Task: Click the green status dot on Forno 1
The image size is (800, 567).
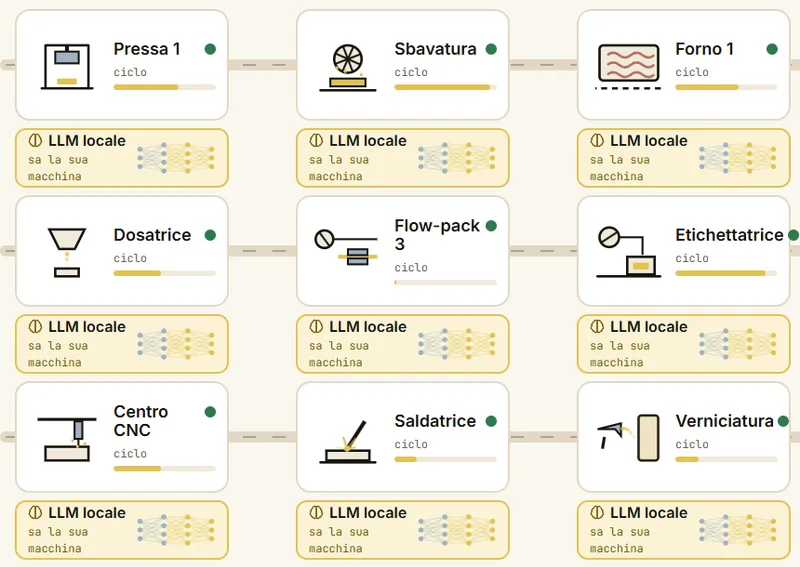Action: pos(772,49)
